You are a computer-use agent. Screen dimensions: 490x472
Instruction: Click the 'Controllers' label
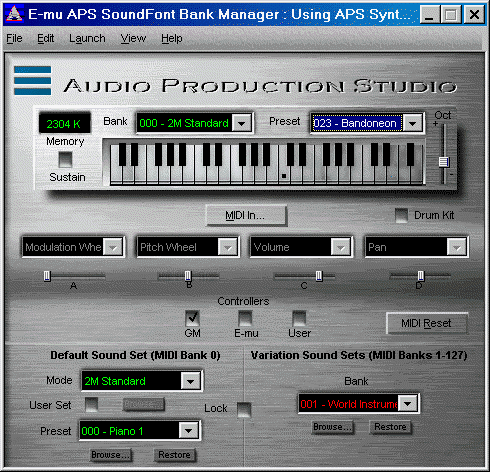[x=243, y=301]
